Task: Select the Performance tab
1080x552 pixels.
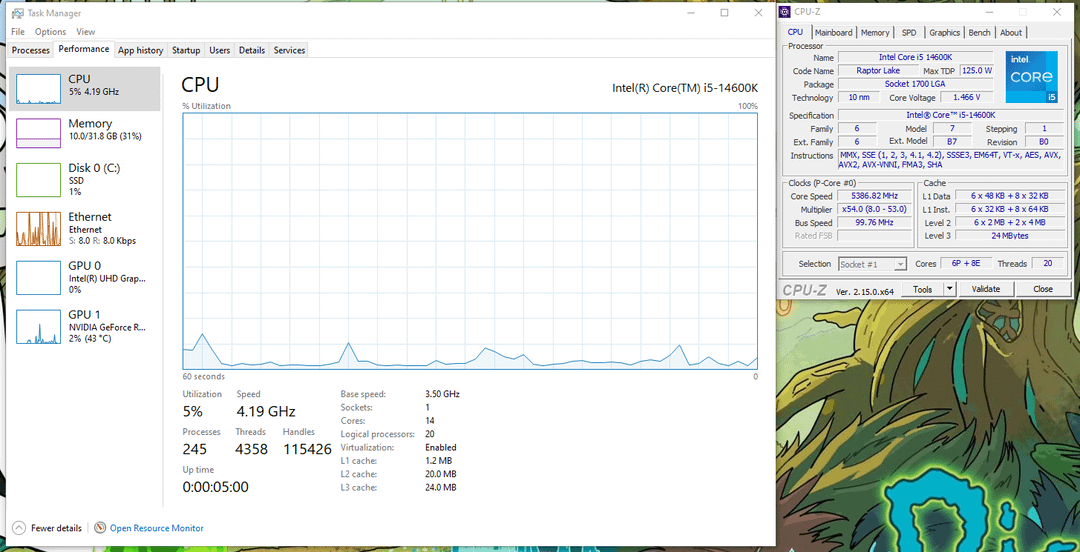Action: click(x=83, y=49)
